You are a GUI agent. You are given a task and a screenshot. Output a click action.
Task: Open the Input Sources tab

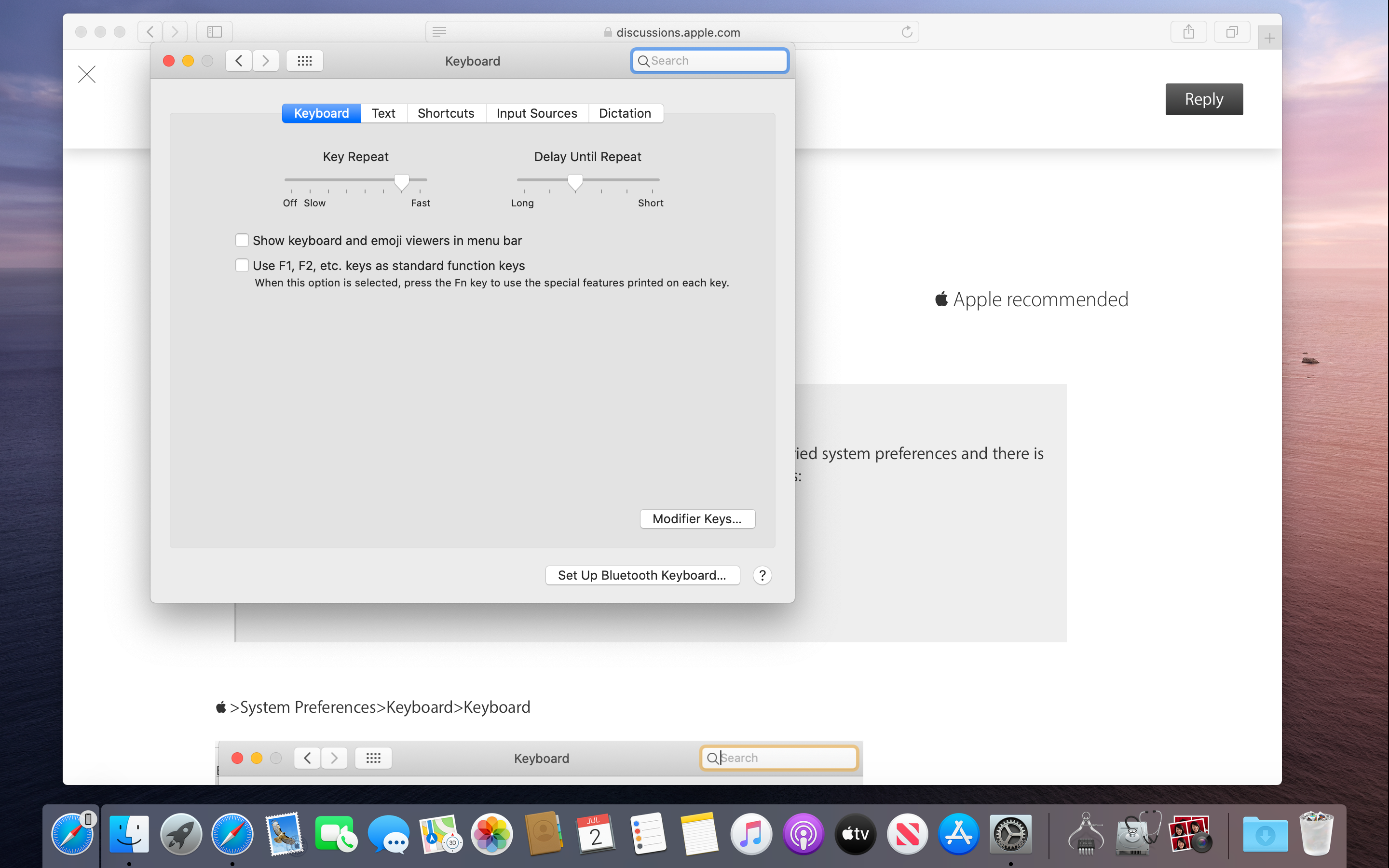(537, 113)
